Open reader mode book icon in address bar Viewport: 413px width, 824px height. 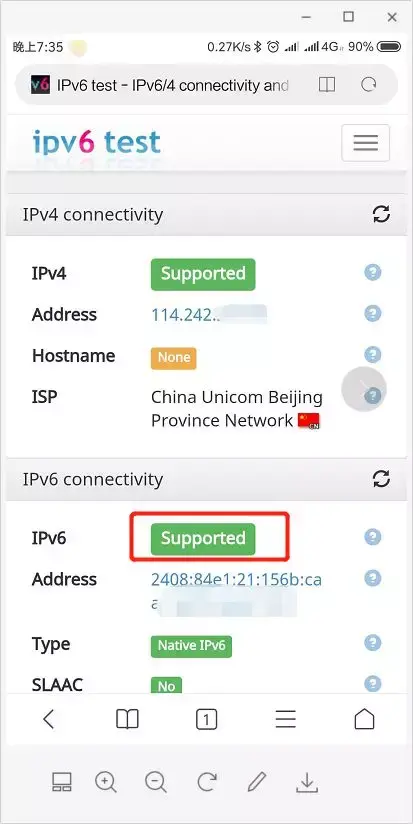[x=327, y=84]
